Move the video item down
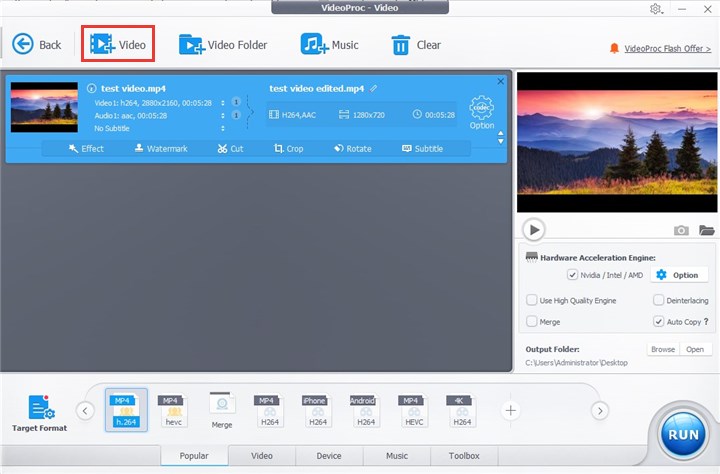 [x=501, y=141]
